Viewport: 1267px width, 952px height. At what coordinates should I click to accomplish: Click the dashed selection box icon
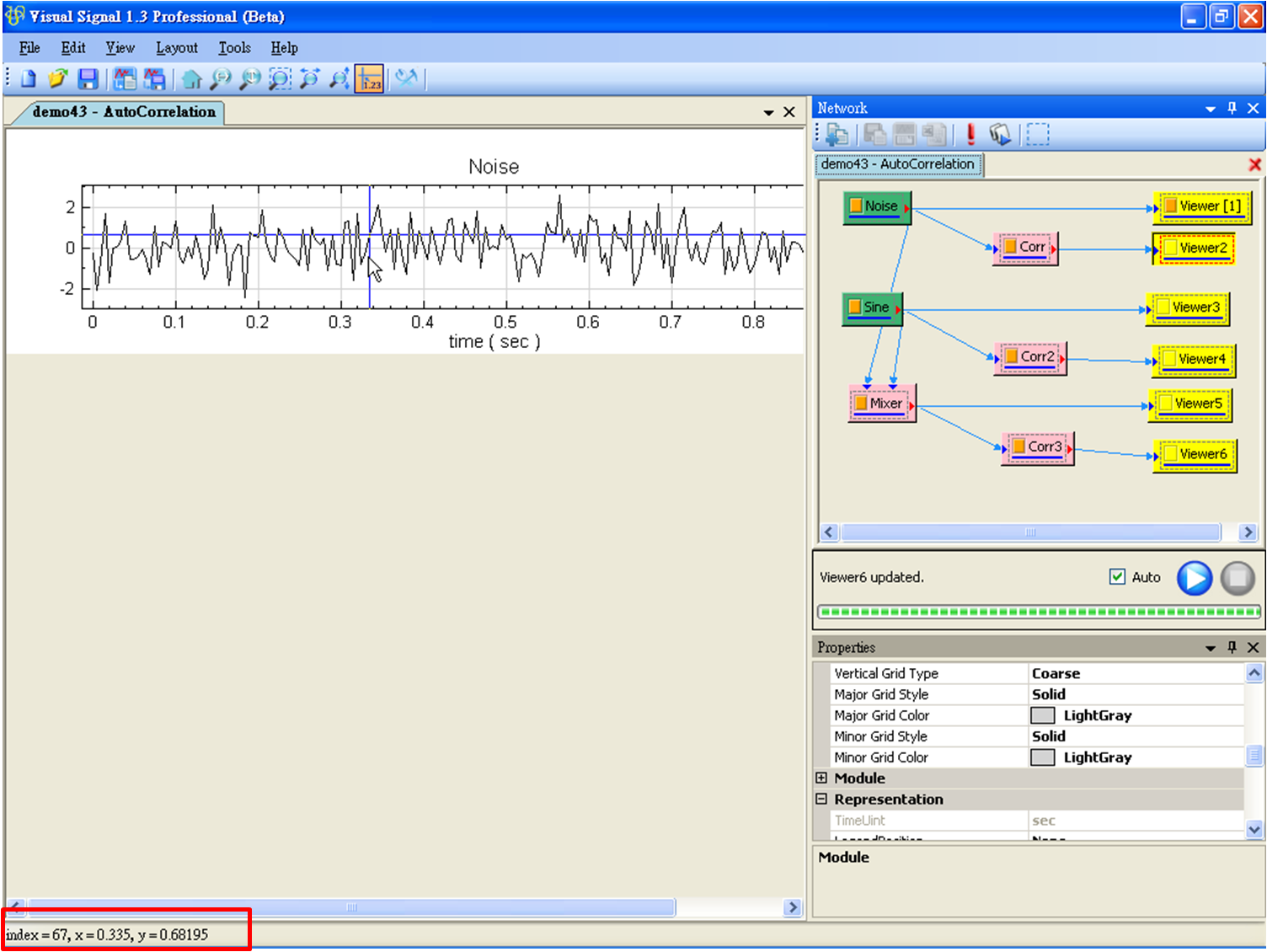(1038, 134)
